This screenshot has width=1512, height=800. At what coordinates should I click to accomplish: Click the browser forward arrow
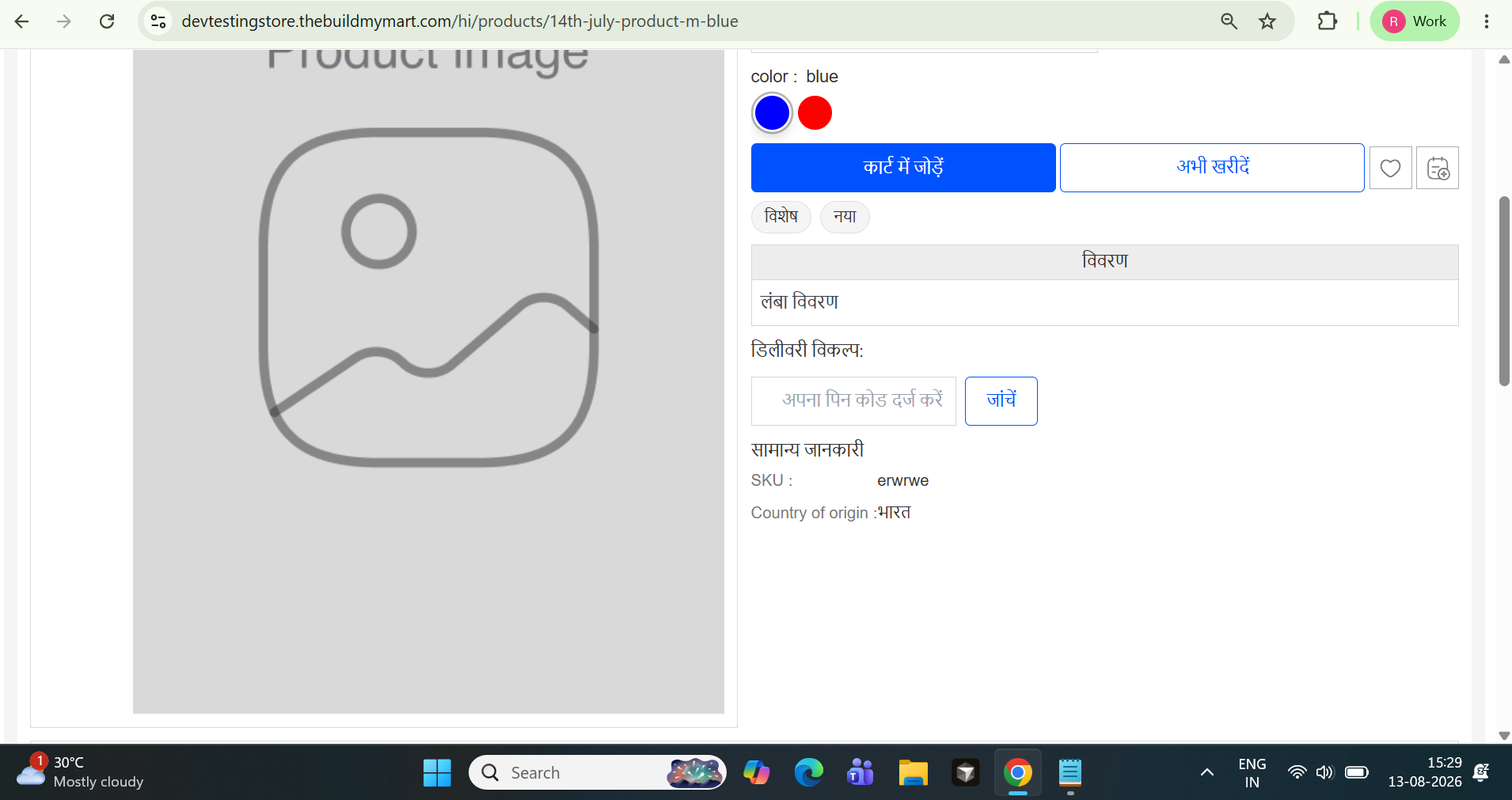pos(64,21)
